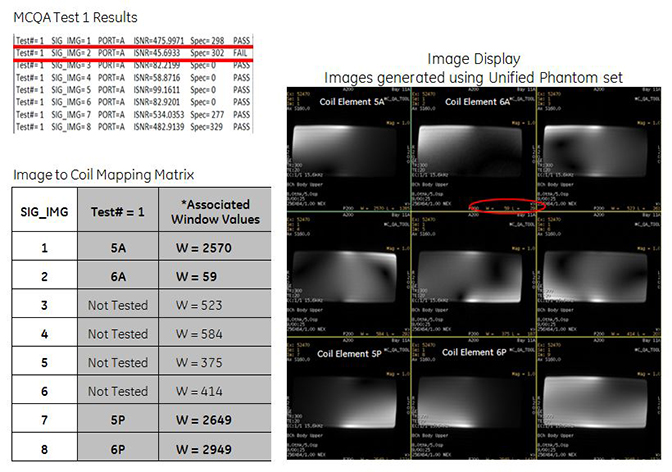Select the SIG_IMG=7 result row with Spec=277
The image size is (672, 472).
coord(134,114)
